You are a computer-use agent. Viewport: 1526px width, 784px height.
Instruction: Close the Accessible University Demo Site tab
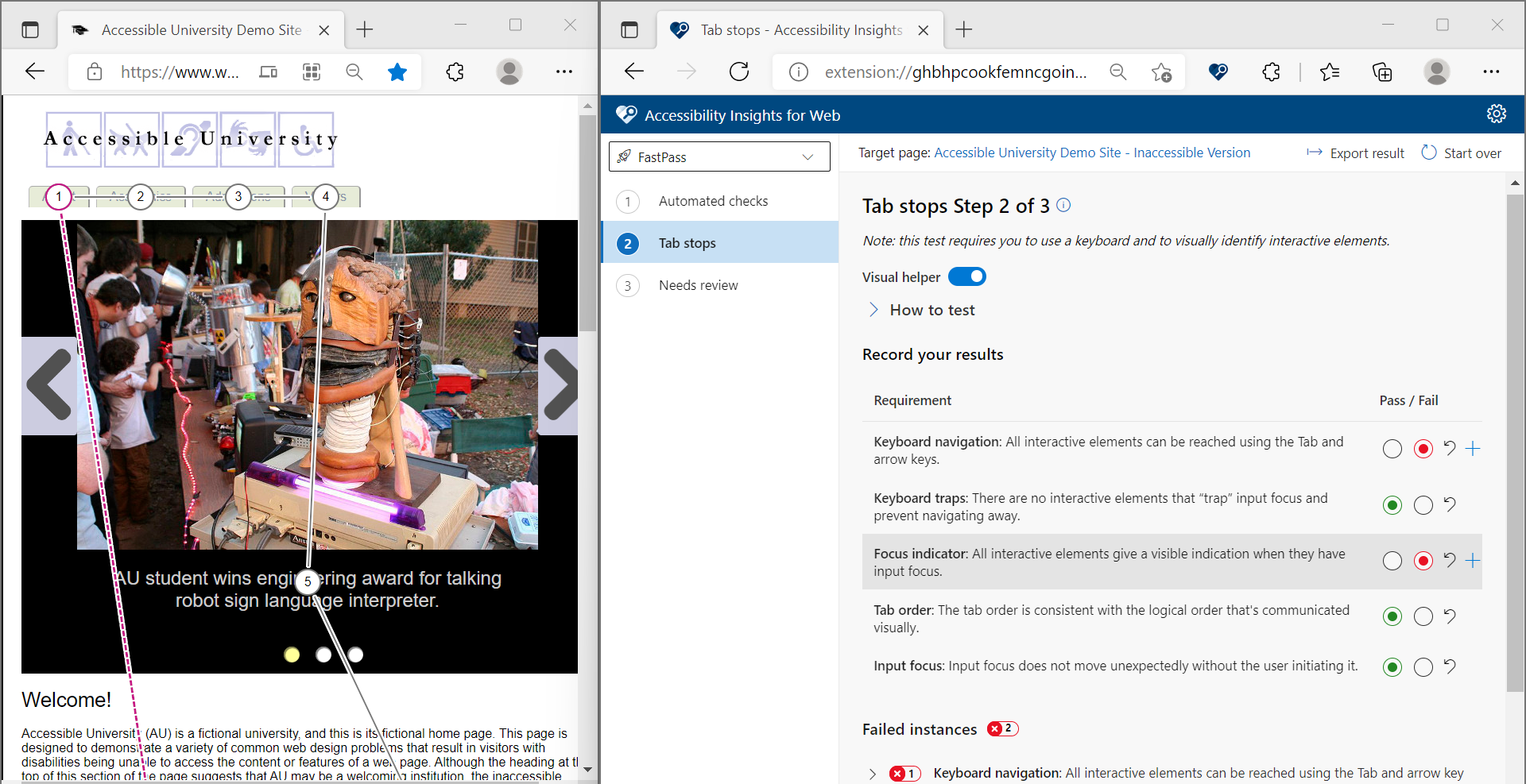324,30
